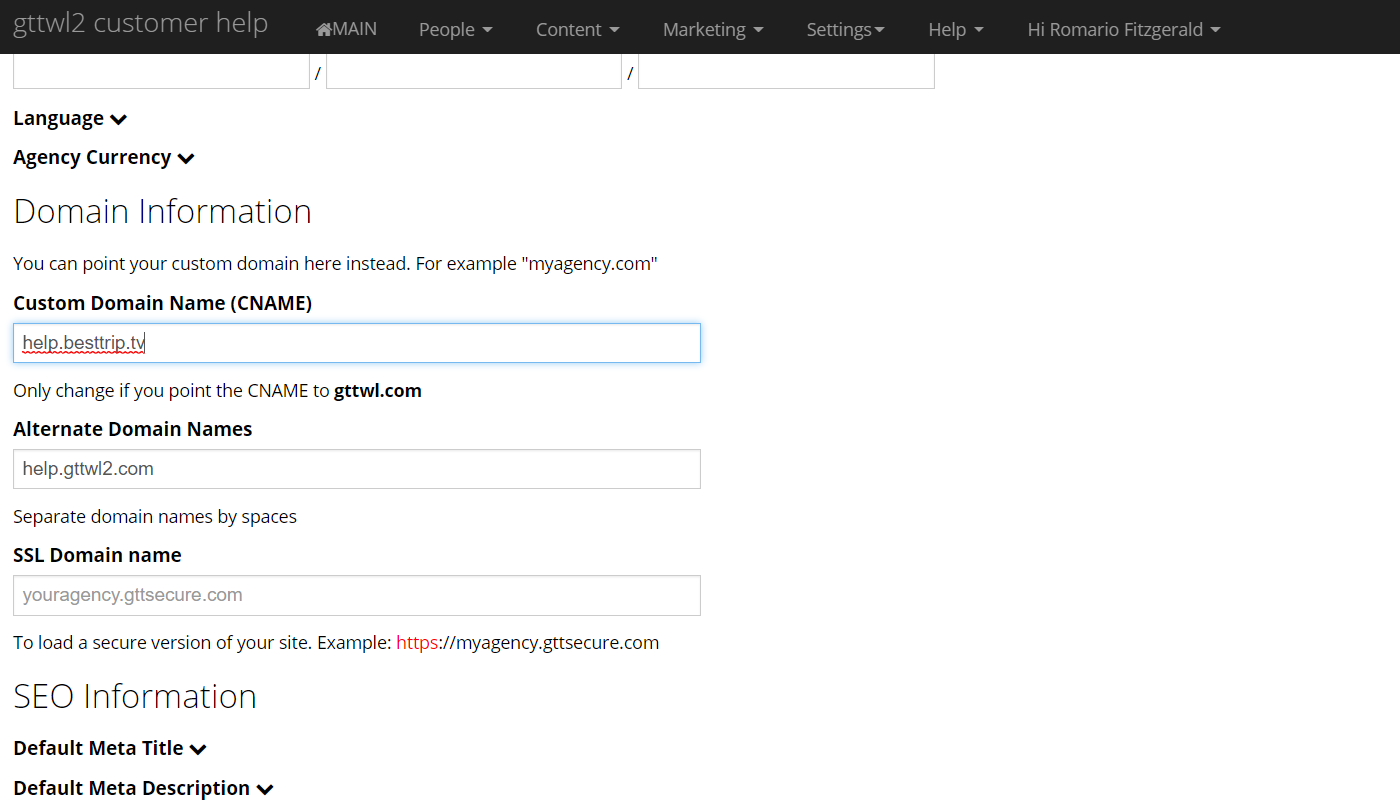Open the Marketing navigation menu

click(712, 30)
